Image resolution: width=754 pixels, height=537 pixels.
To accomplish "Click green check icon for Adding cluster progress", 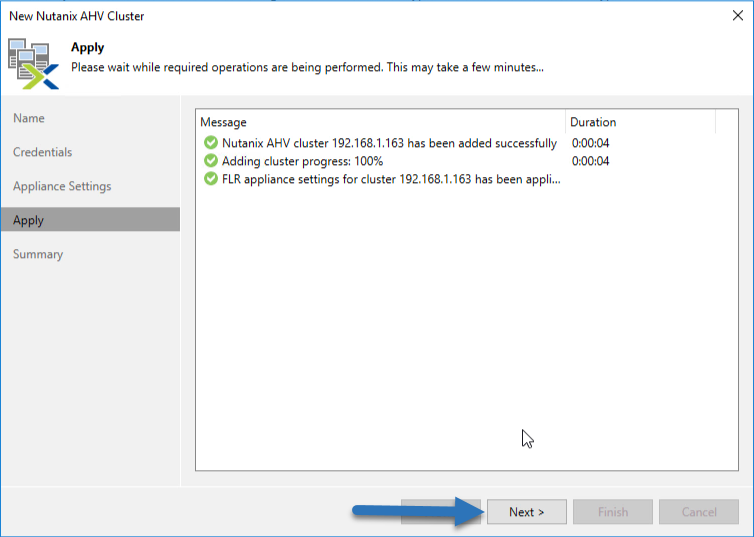I will [211, 161].
